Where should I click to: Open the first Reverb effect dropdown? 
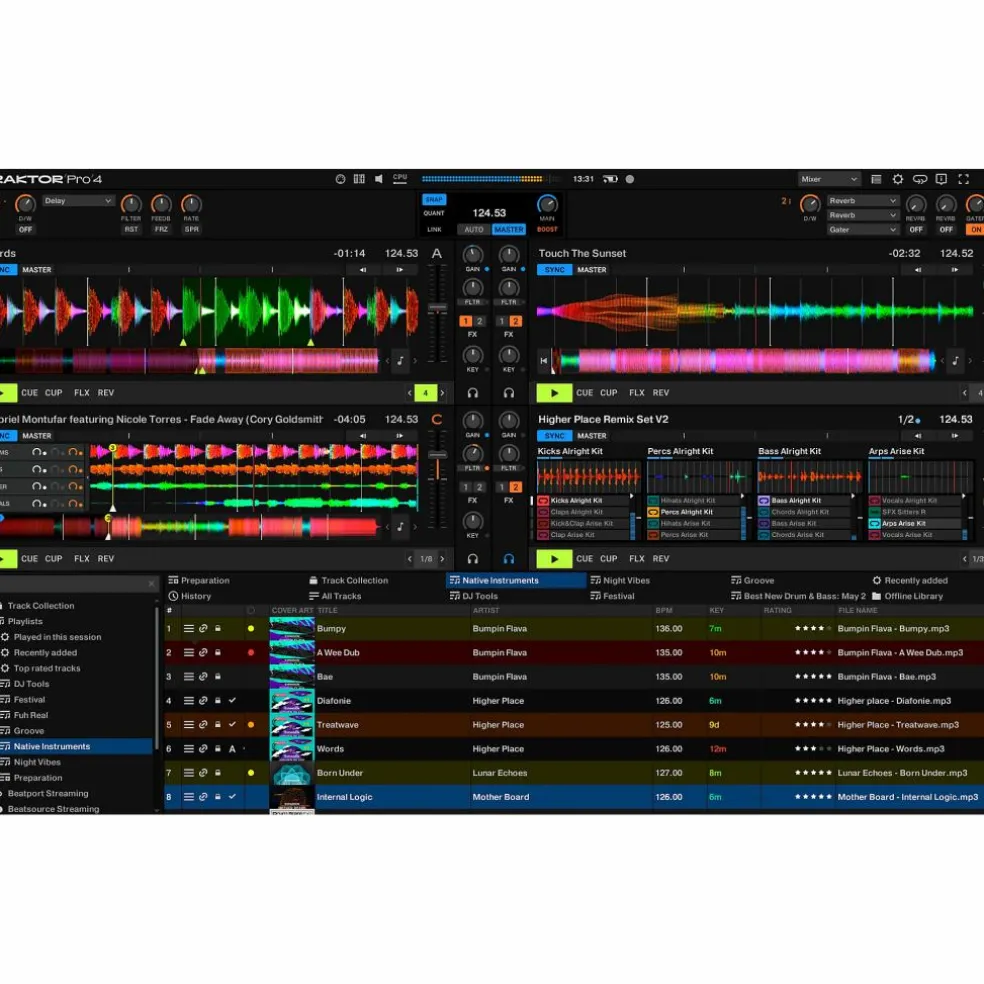pos(863,201)
